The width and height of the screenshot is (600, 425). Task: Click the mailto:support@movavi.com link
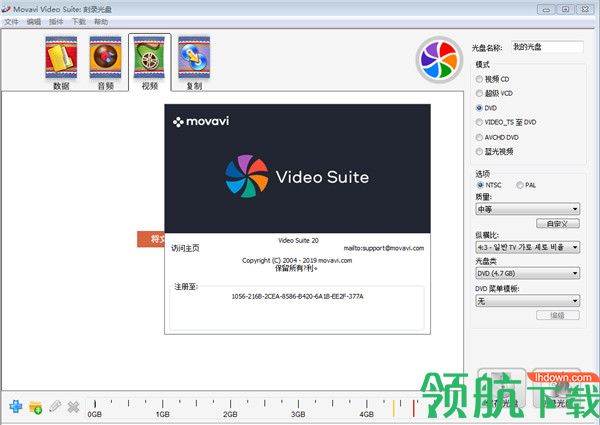pyautogui.click(x=384, y=248)
